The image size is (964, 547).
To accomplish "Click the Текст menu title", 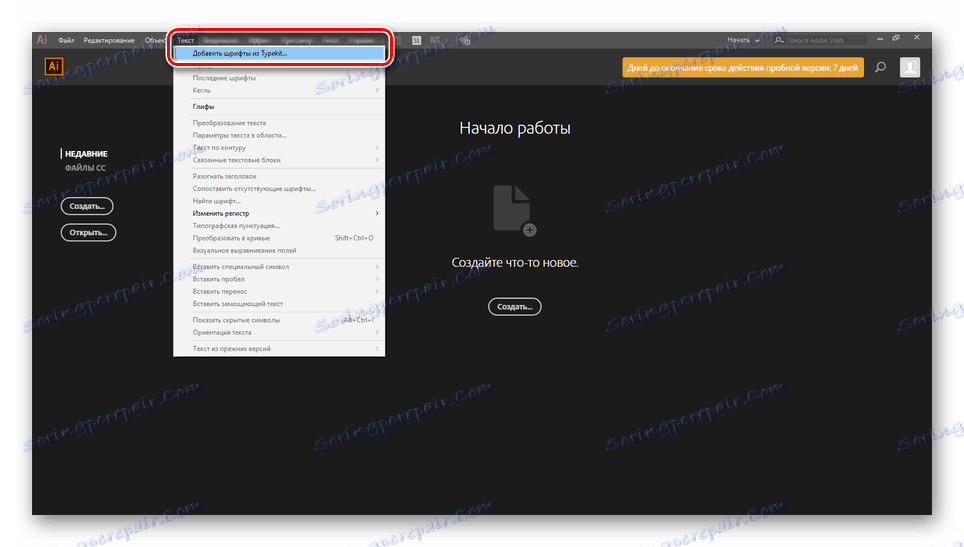I will click(x=186, y=41).
